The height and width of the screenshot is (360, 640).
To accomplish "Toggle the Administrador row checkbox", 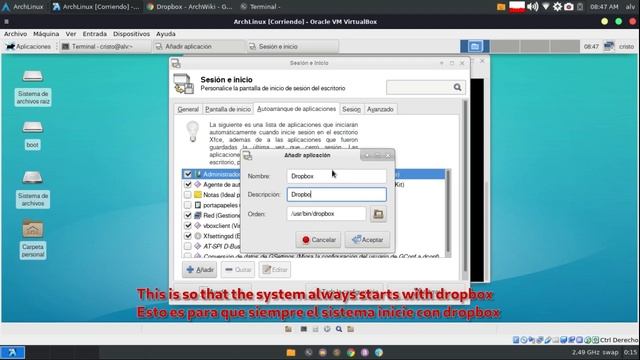I will point(188,174).
